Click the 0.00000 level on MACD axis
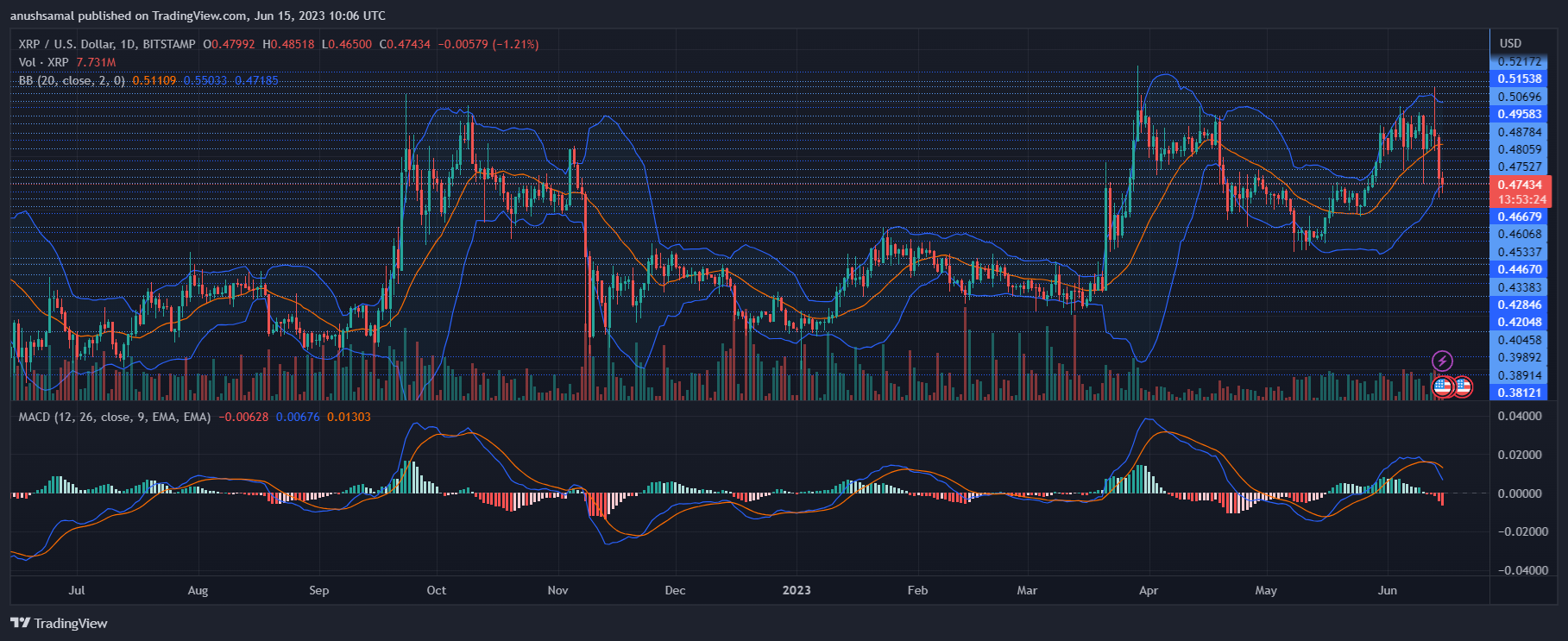The height and width of the screenshot is (641, 1568). 1519,493
